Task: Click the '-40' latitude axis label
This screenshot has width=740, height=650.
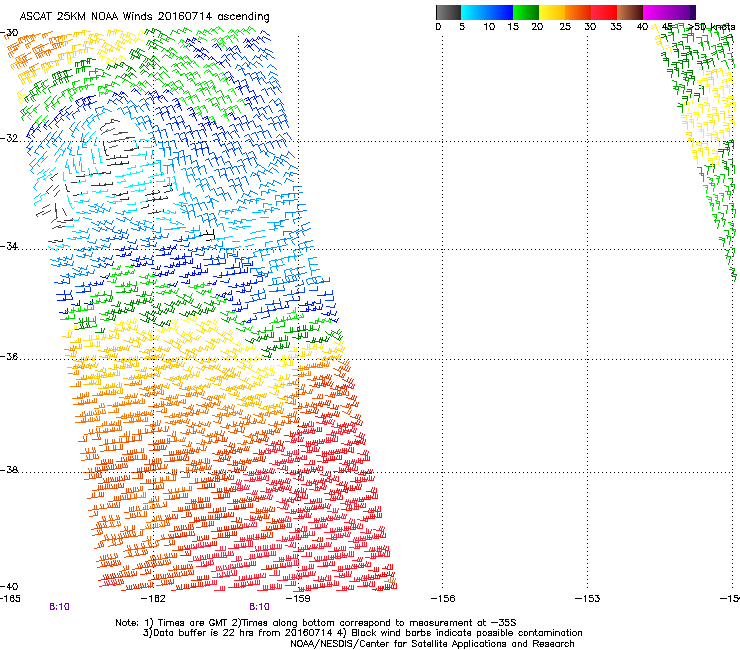Action: pos(9,586)
